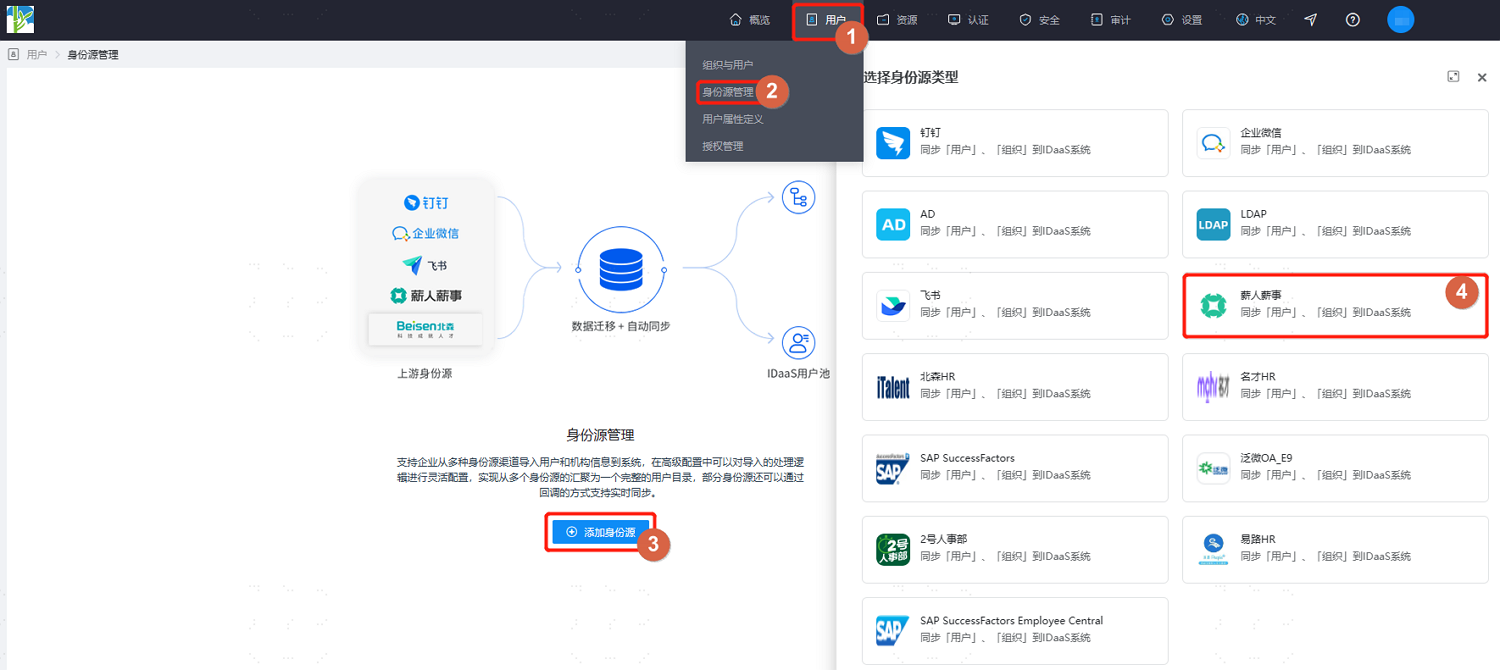Open the help question mark icon
The image size is (1500, 670).
[x=1353, y=20]
